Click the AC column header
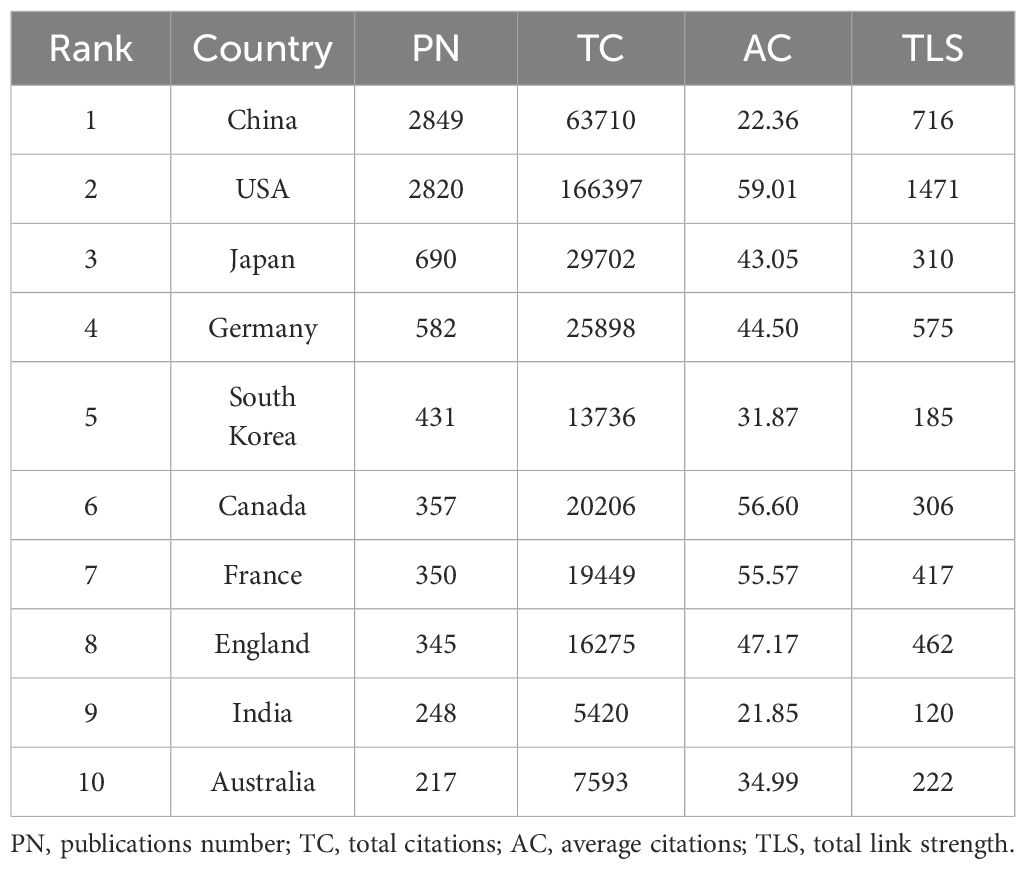 coord(768,48)
